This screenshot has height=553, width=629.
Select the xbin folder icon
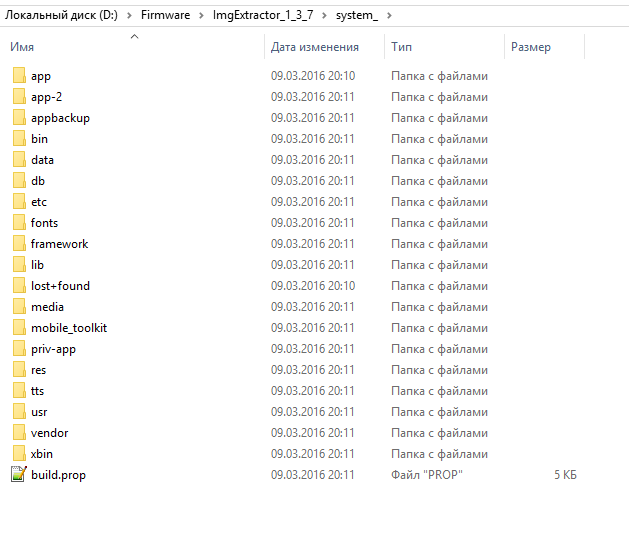(19, 453)
